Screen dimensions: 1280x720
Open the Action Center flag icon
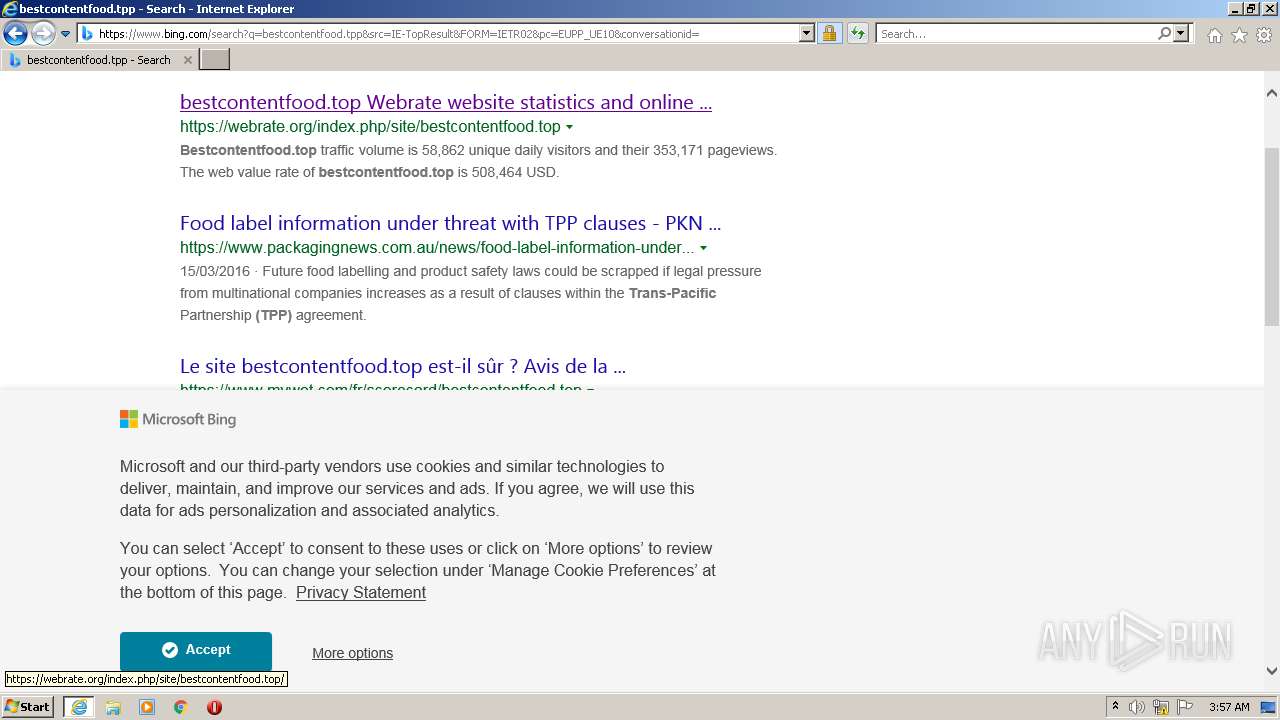pos(1185,707)
